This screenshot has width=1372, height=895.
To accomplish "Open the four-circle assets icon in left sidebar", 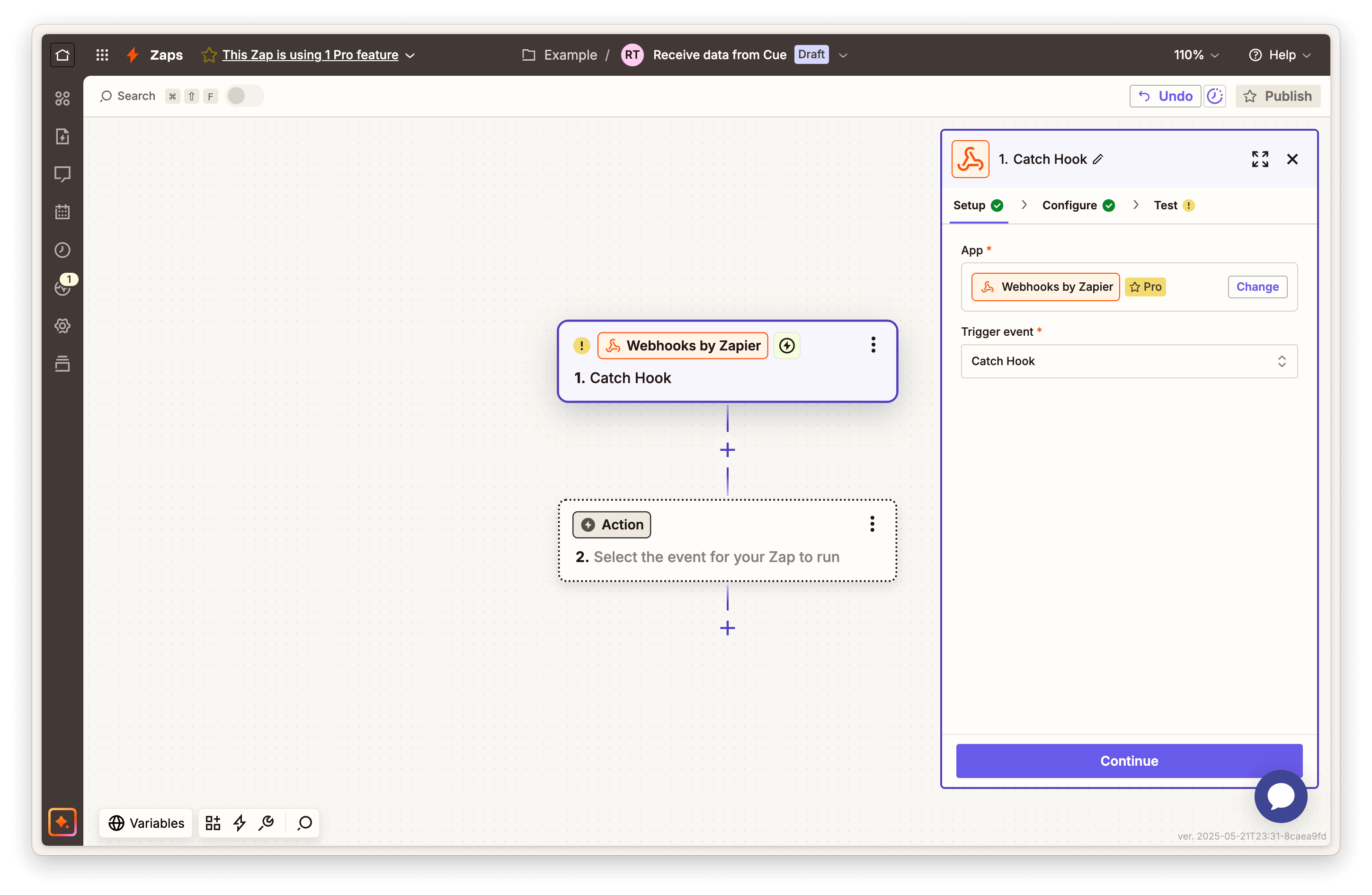I will click(x=62, y=98).
